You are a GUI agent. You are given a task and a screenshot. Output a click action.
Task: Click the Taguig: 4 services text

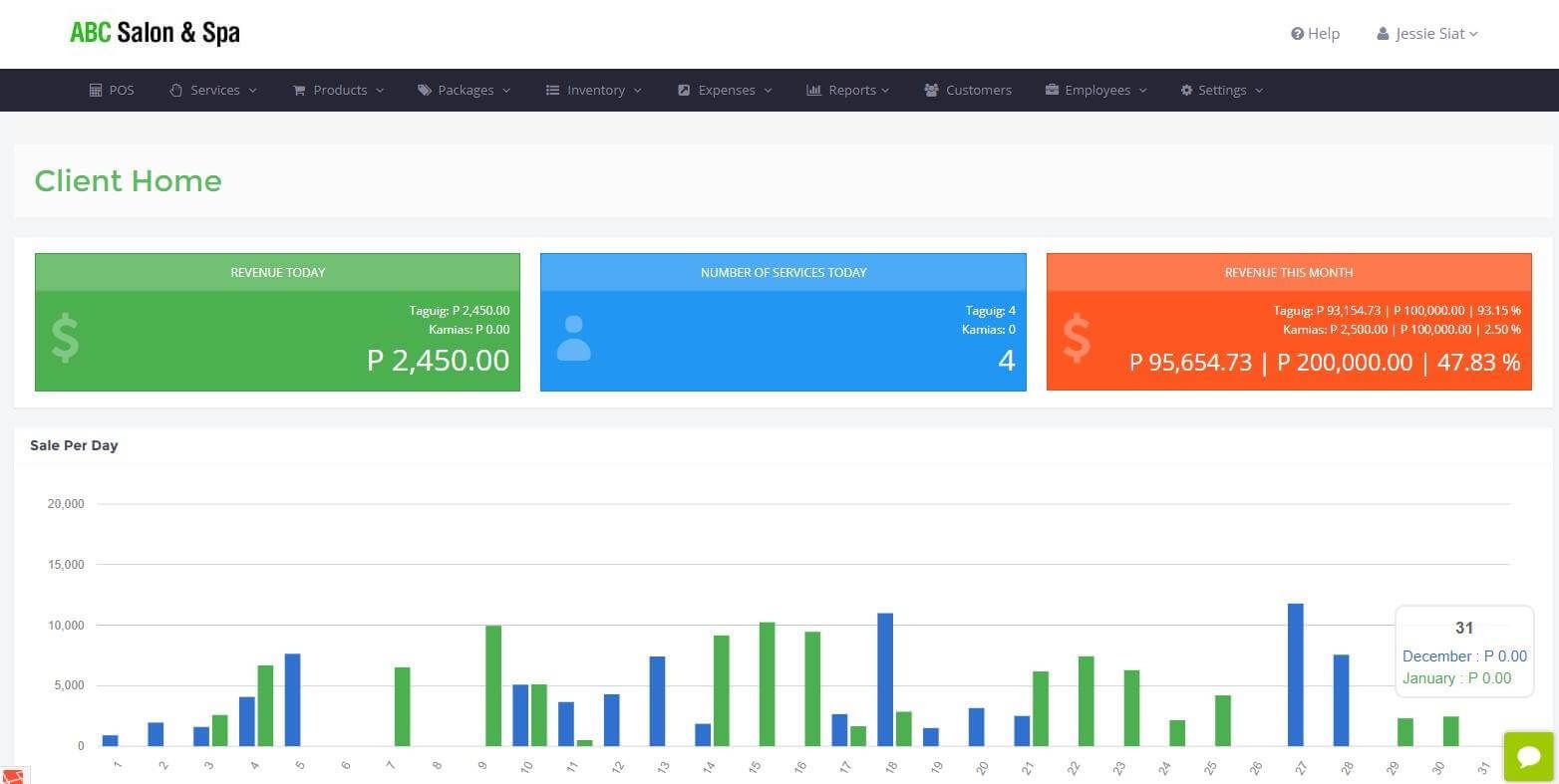(991, 311)
